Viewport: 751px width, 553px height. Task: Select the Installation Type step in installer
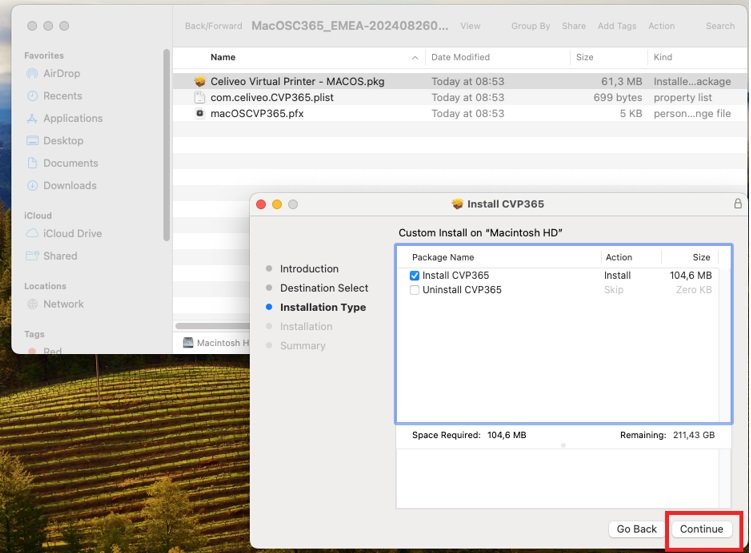coord(323,307)
